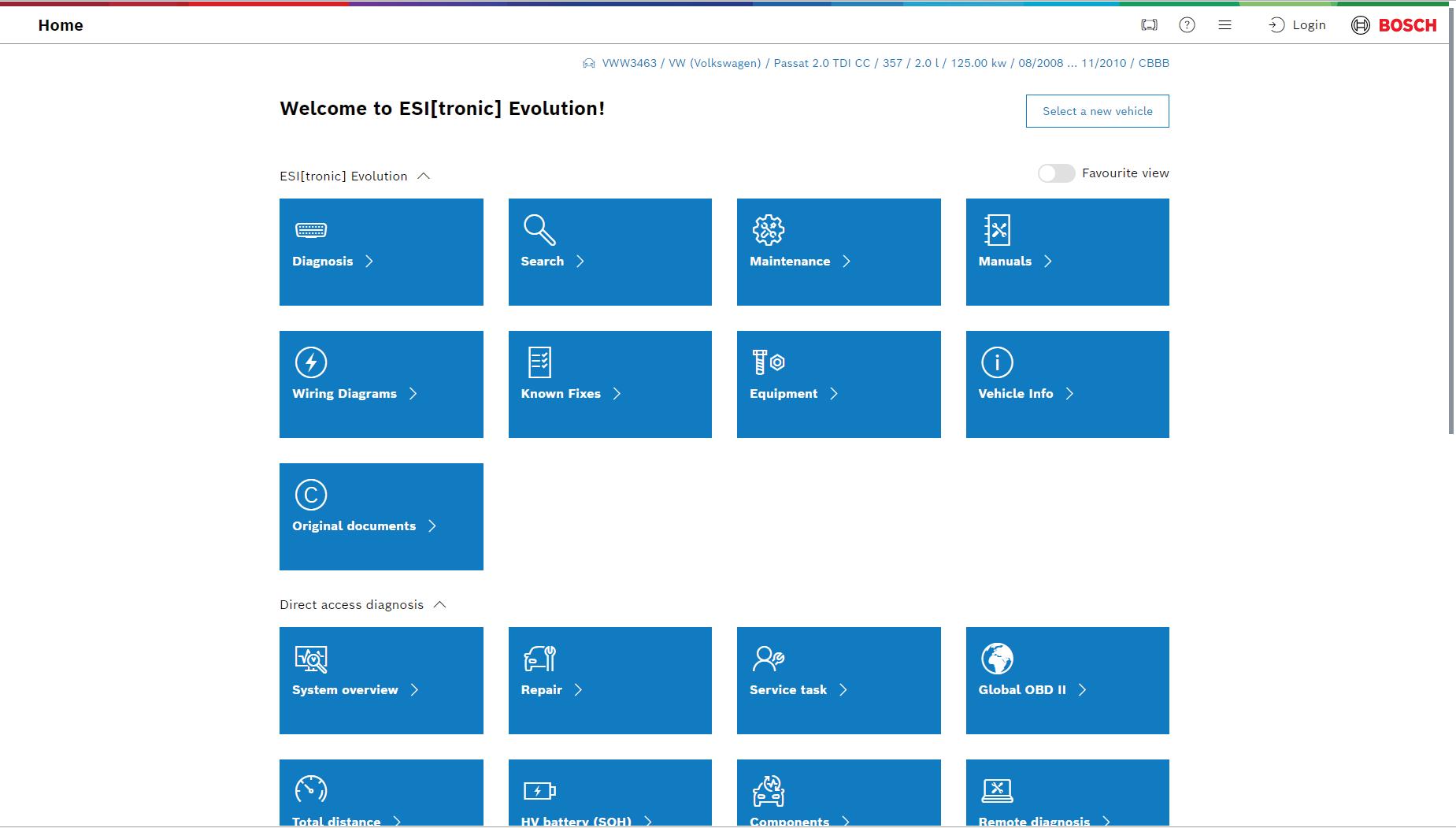This screenshot has height=828, width=1456.
Task: Click the Login link text
Action: click(x=1310, y=25)
